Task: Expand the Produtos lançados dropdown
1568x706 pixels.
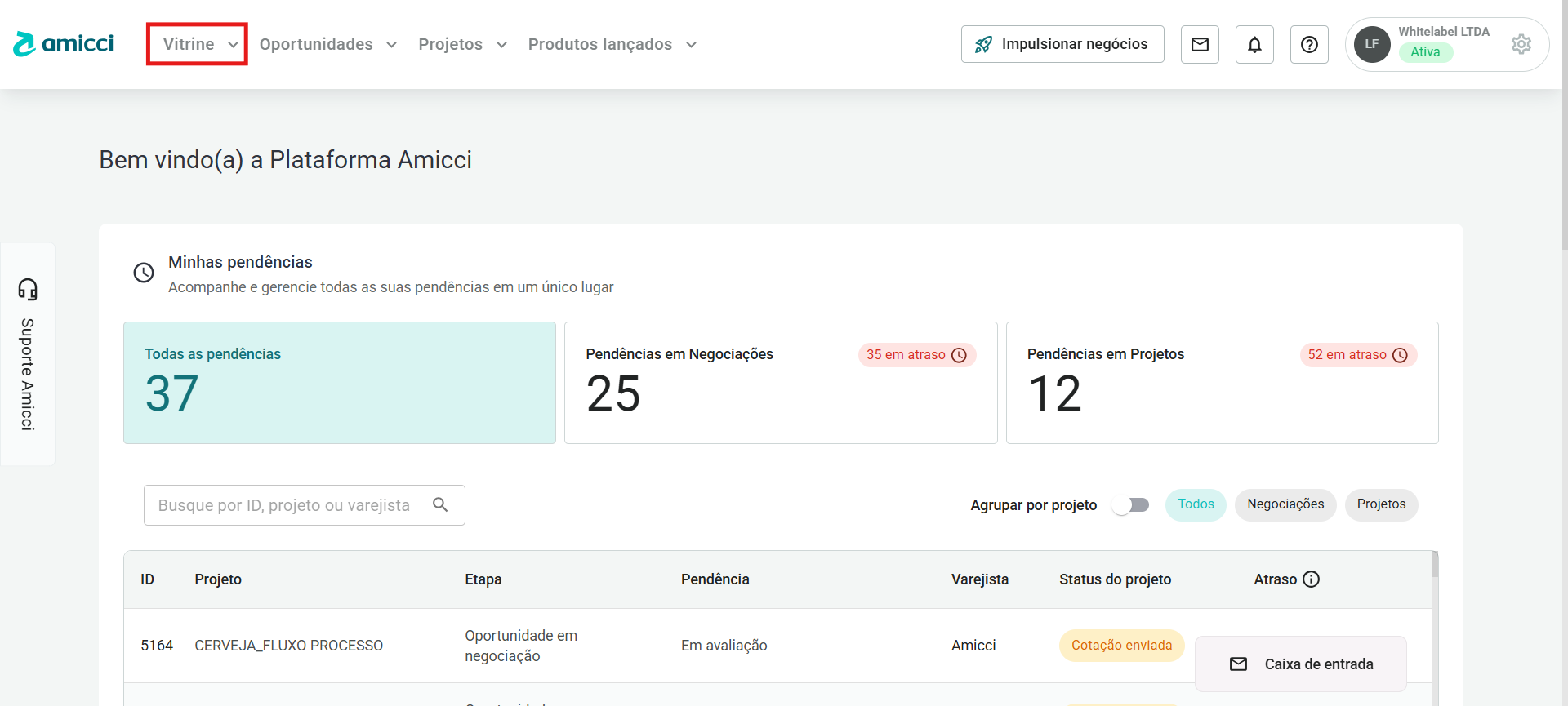Action: 612,44
